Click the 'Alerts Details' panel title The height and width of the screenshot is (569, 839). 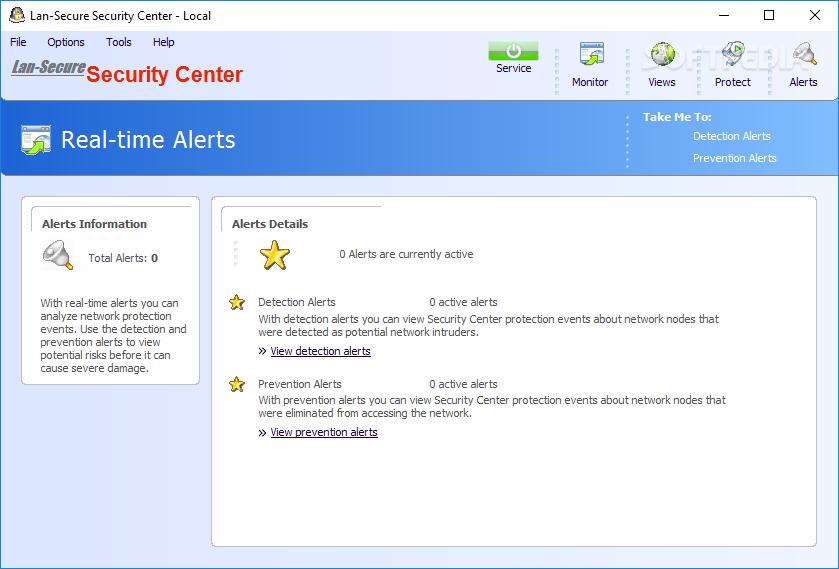pos(270,224)
